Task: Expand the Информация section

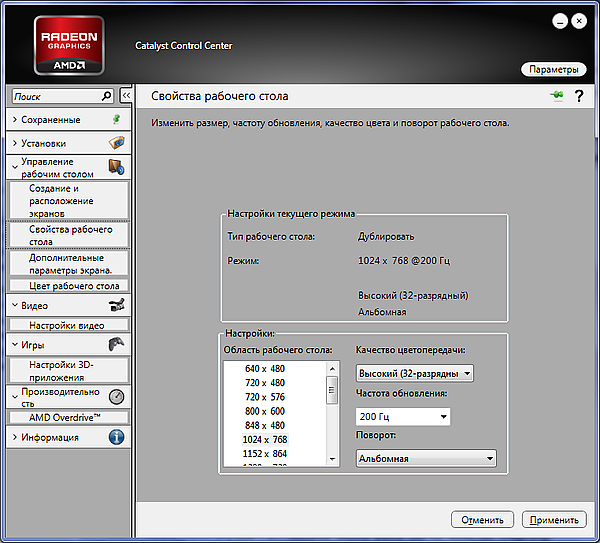Action: tap(15, 437)
